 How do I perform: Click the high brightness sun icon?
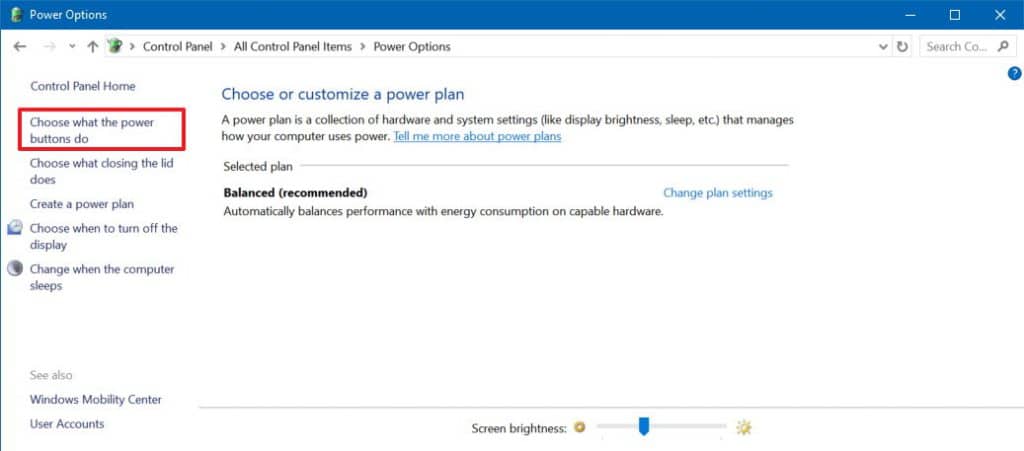click(743, 428)
